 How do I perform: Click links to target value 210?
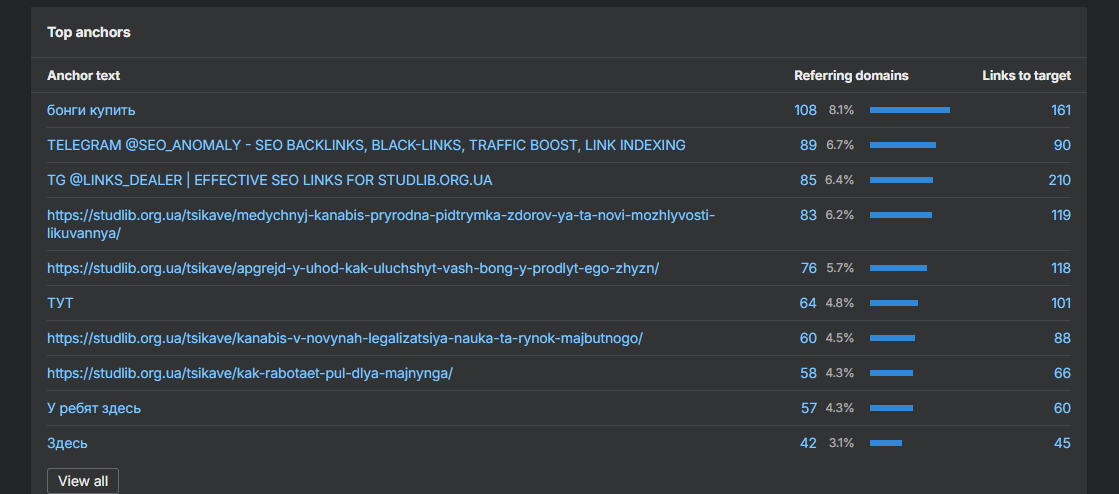[x=1060, y=180]
